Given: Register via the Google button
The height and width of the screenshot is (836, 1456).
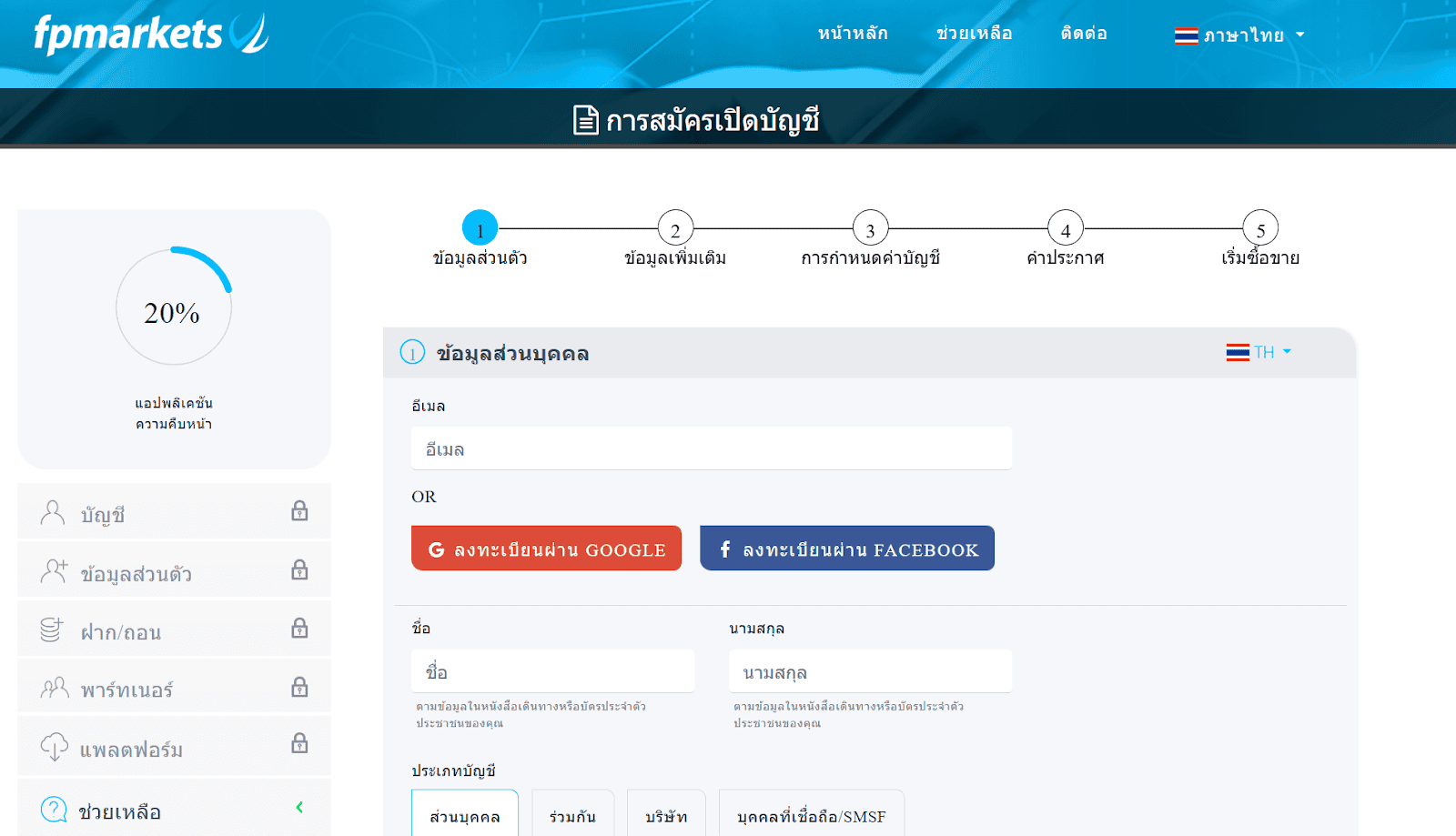Looking at the screenshot, I should [x=546, y=549].
